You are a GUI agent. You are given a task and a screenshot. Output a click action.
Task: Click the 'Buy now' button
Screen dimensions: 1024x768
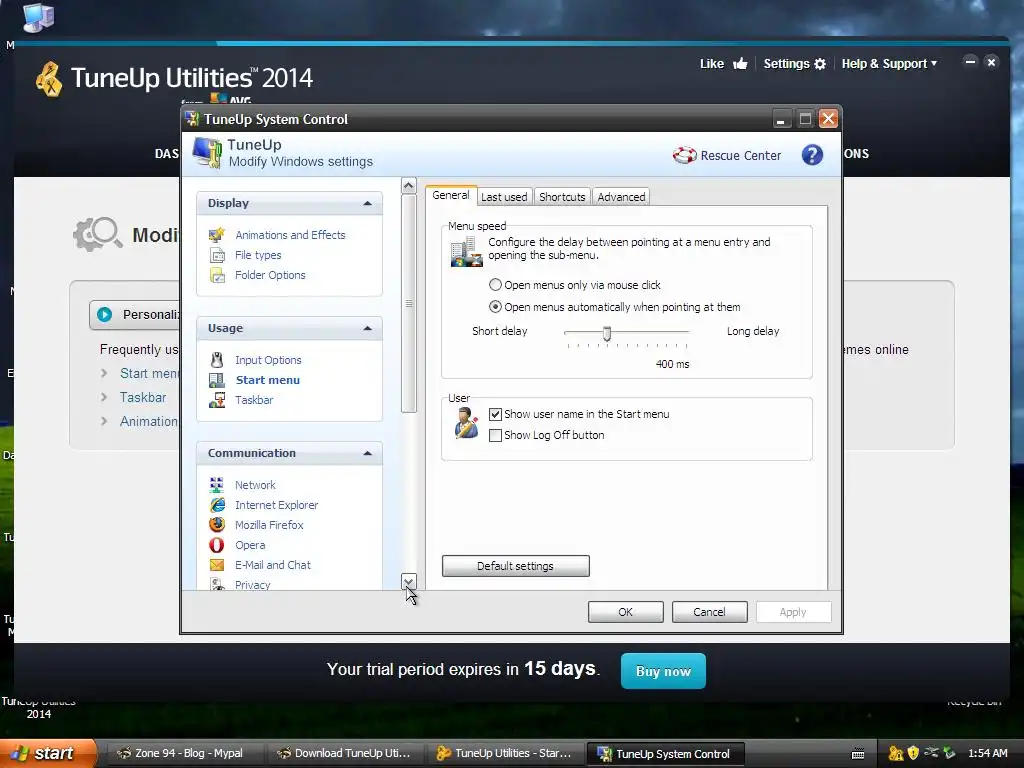point(663,671)
